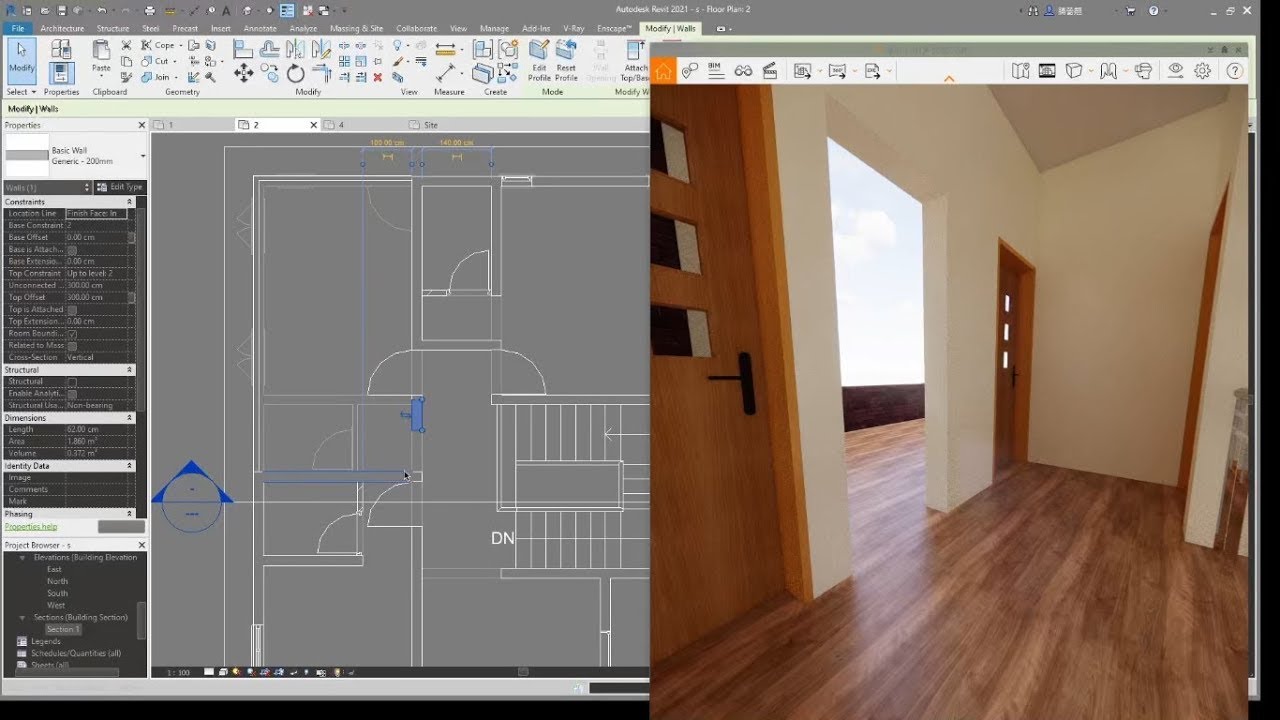Open the Annotate ribbon tab
Viewport: 1280px width, 720px height.
pyautogui.click(x=260, y=29)
